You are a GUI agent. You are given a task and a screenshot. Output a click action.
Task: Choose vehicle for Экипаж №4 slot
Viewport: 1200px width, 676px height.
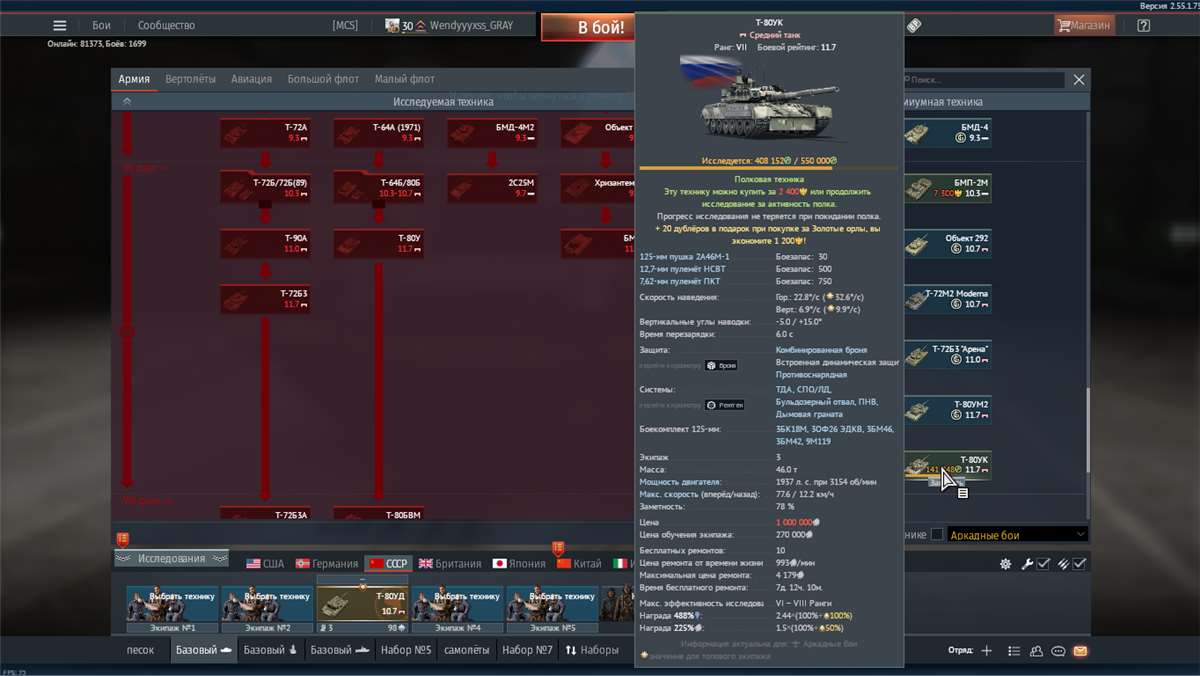(458, 609)
